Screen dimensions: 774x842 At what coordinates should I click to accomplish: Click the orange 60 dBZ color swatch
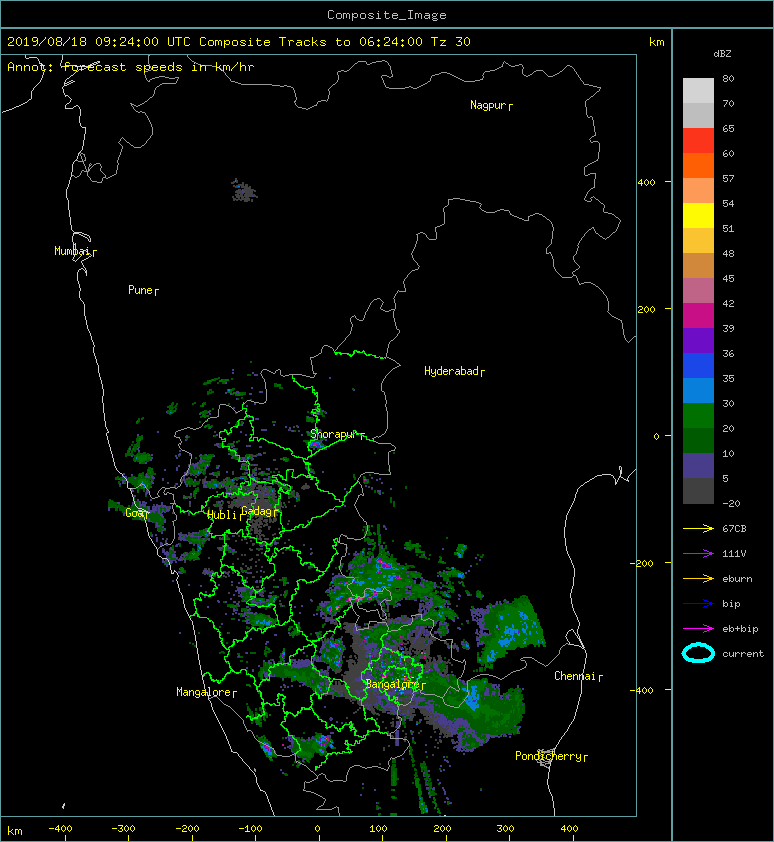click(698, 165)
